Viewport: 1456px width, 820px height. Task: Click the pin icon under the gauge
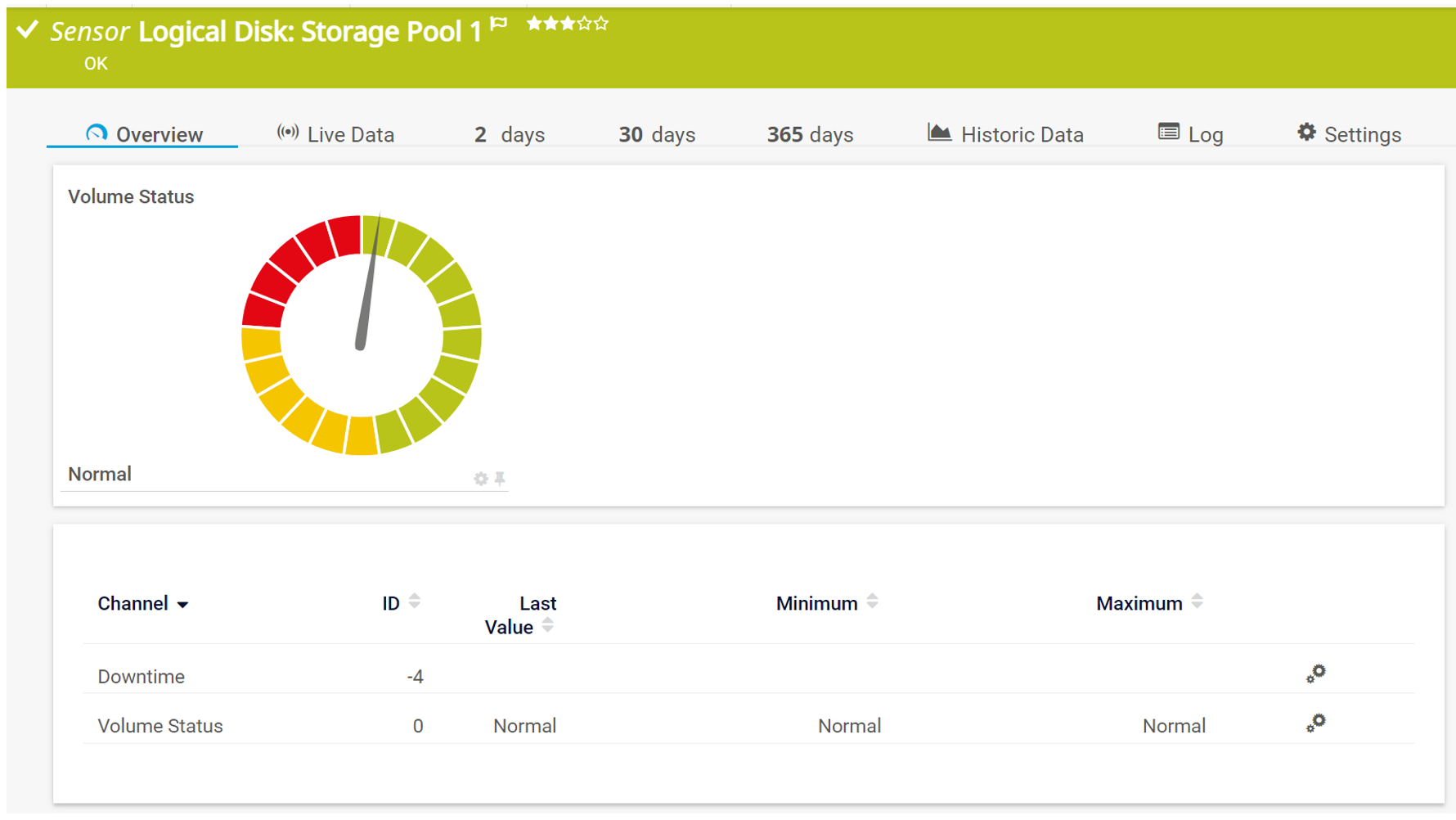point(500,478)
